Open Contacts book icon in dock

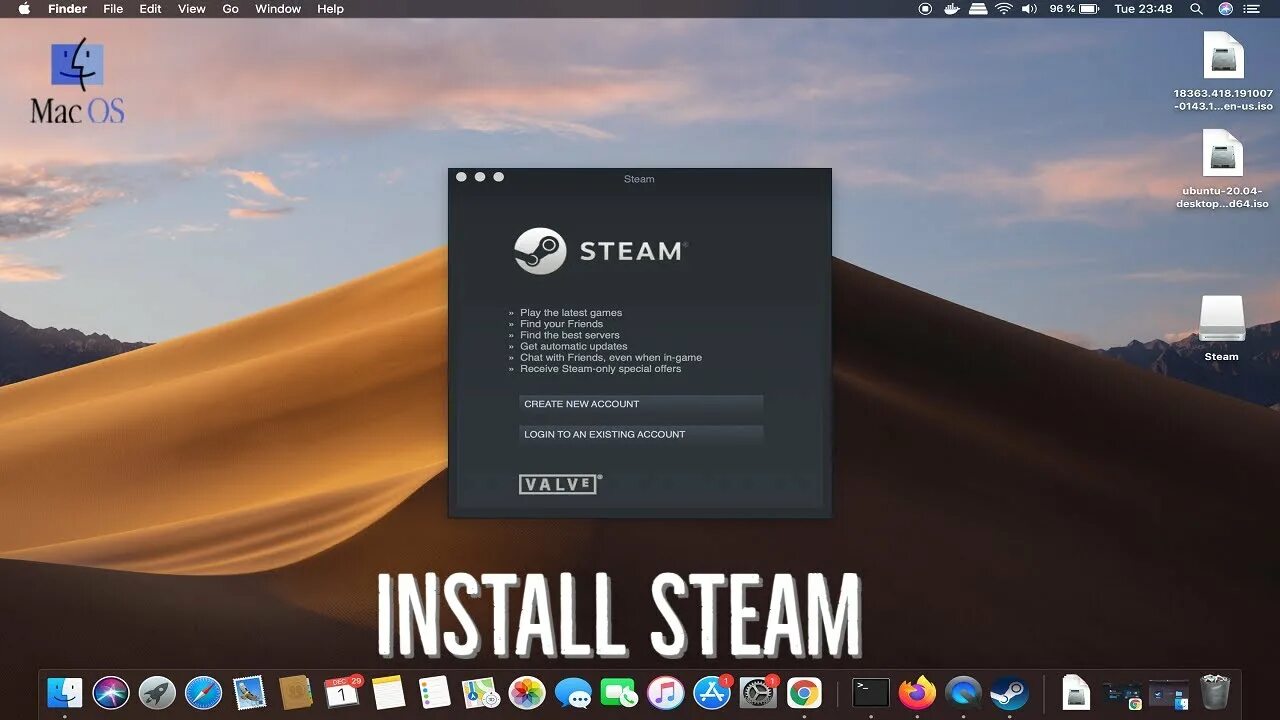[x=296, y=692]
